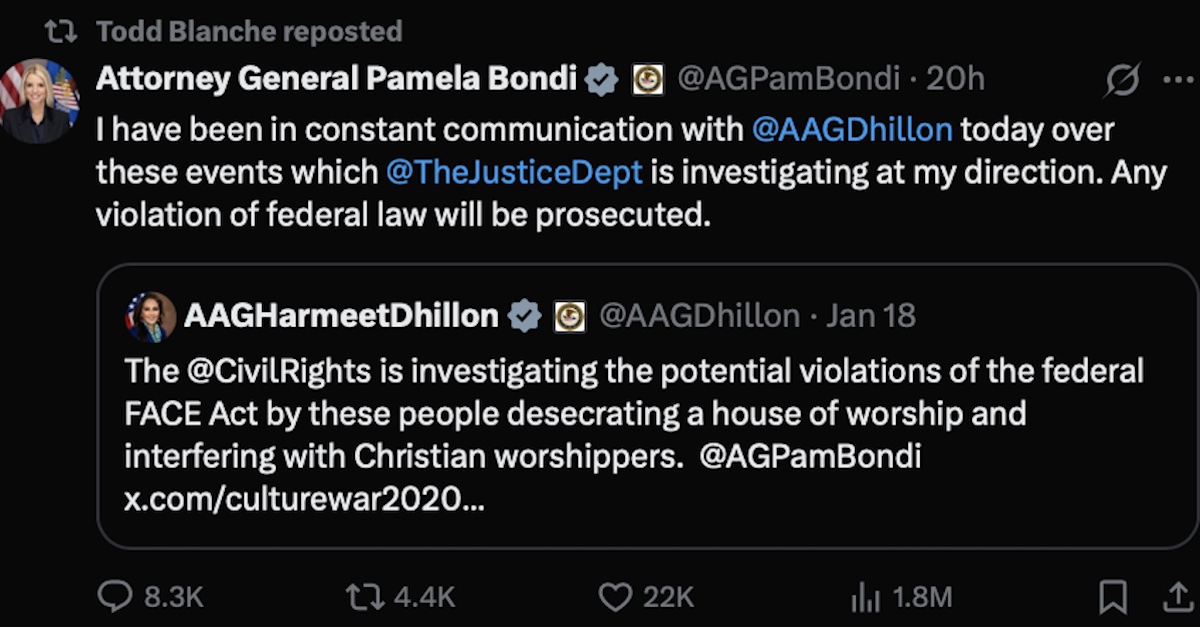Click the Grok explain icon
This screenshot has width=1200, height=627.
coord(1121,80)
